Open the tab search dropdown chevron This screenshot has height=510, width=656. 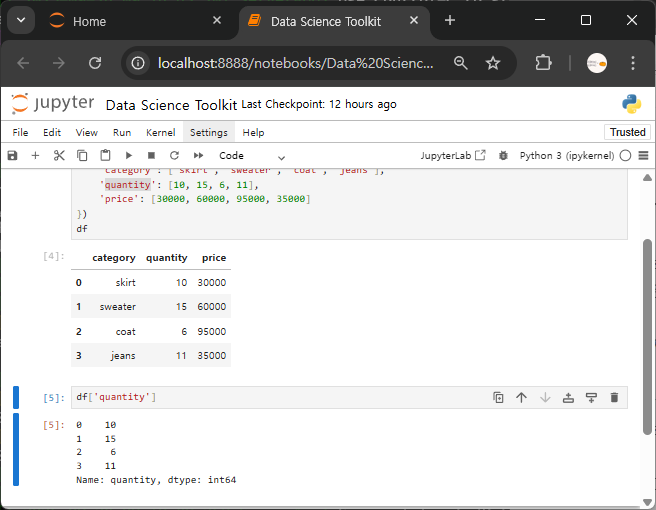click(21, 20)
